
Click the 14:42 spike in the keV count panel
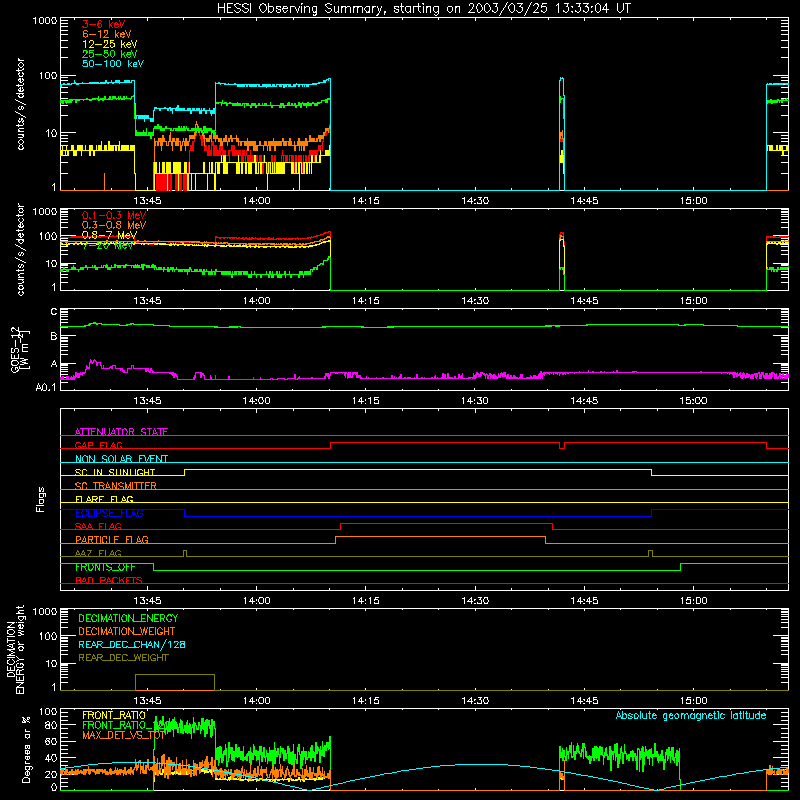(562, 134)
